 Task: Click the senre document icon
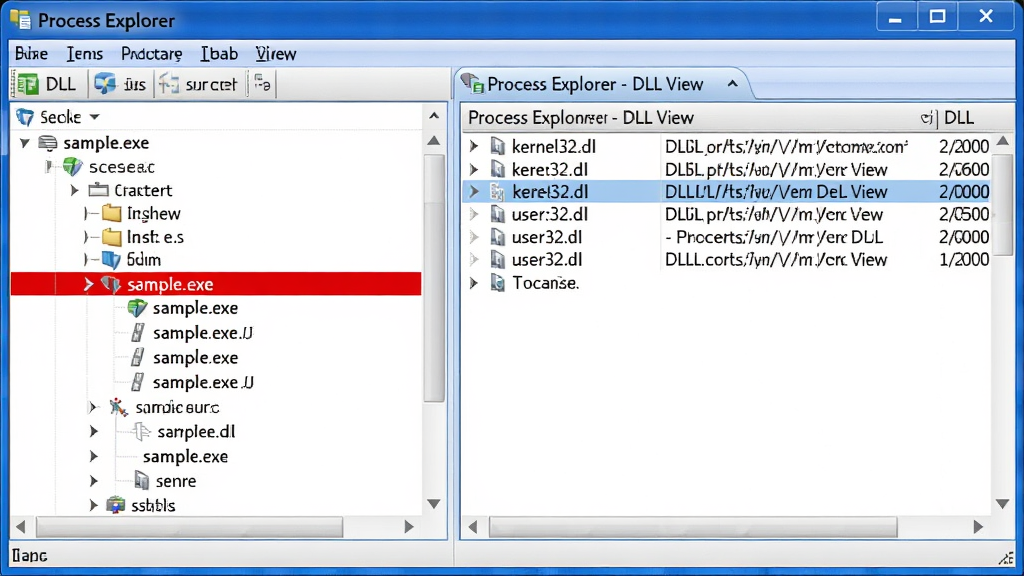coord(141,481)
